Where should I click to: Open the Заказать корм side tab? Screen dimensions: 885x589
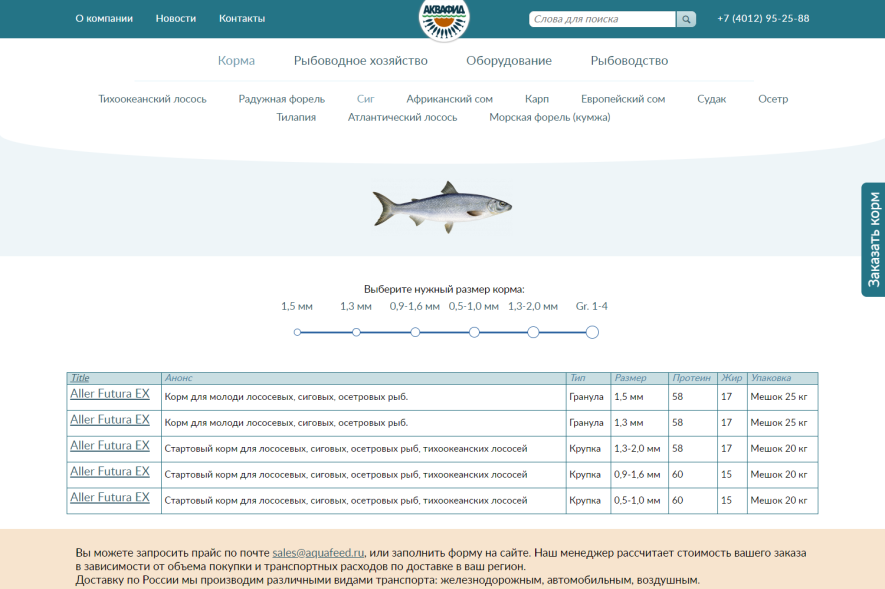click(873, 240)
